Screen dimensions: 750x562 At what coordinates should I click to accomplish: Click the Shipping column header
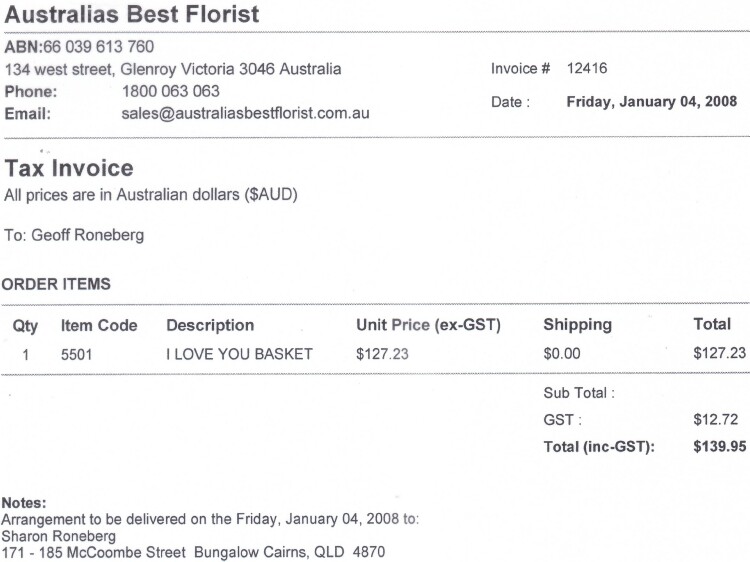tap(577, 324)
